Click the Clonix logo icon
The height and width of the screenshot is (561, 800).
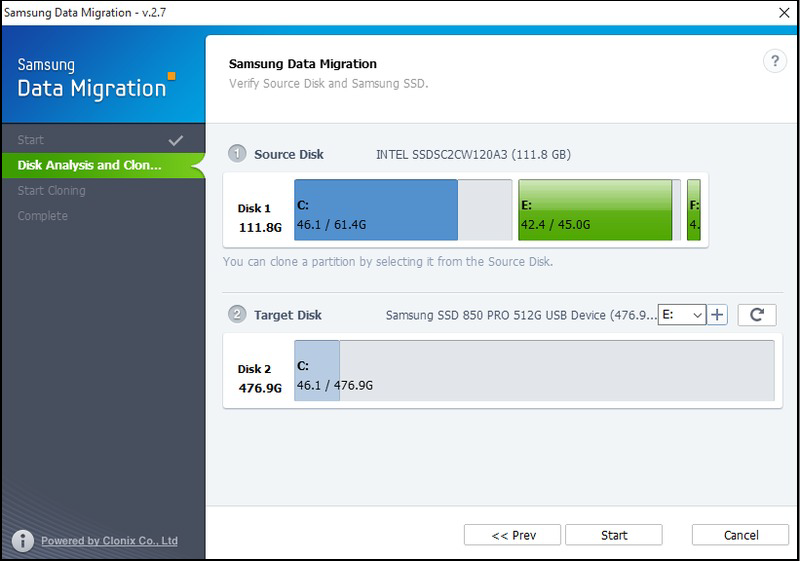coord(22,541)
